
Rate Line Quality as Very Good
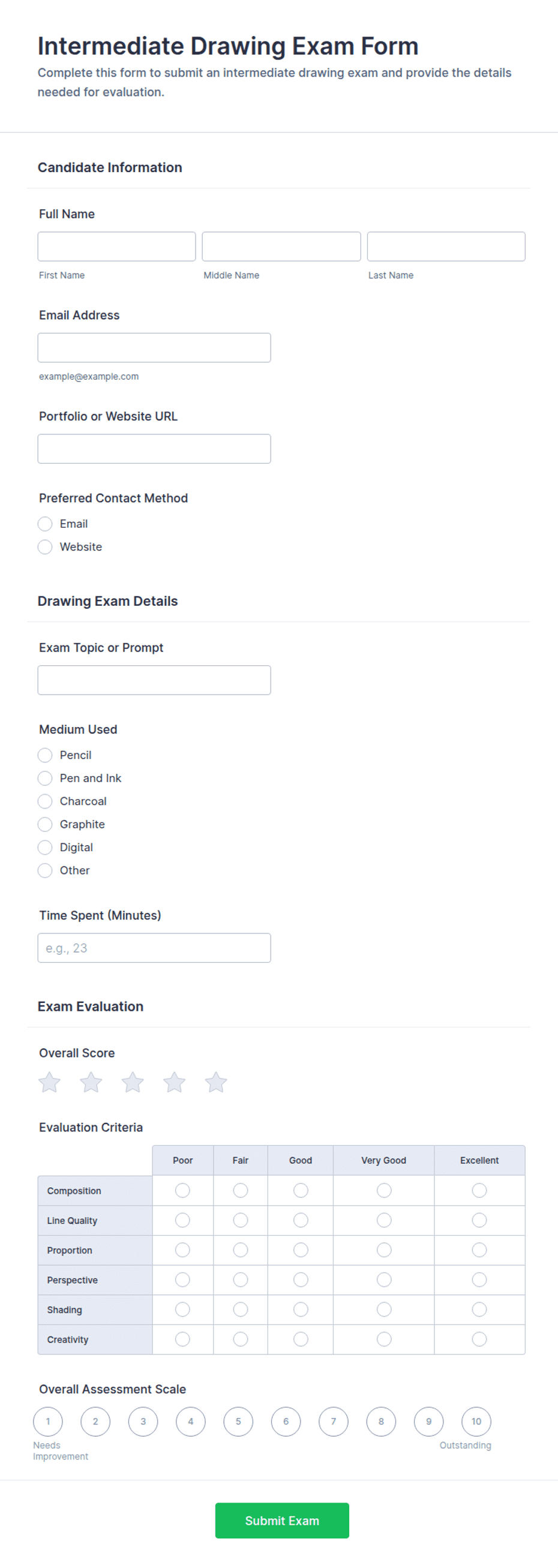click(384, 1220)
